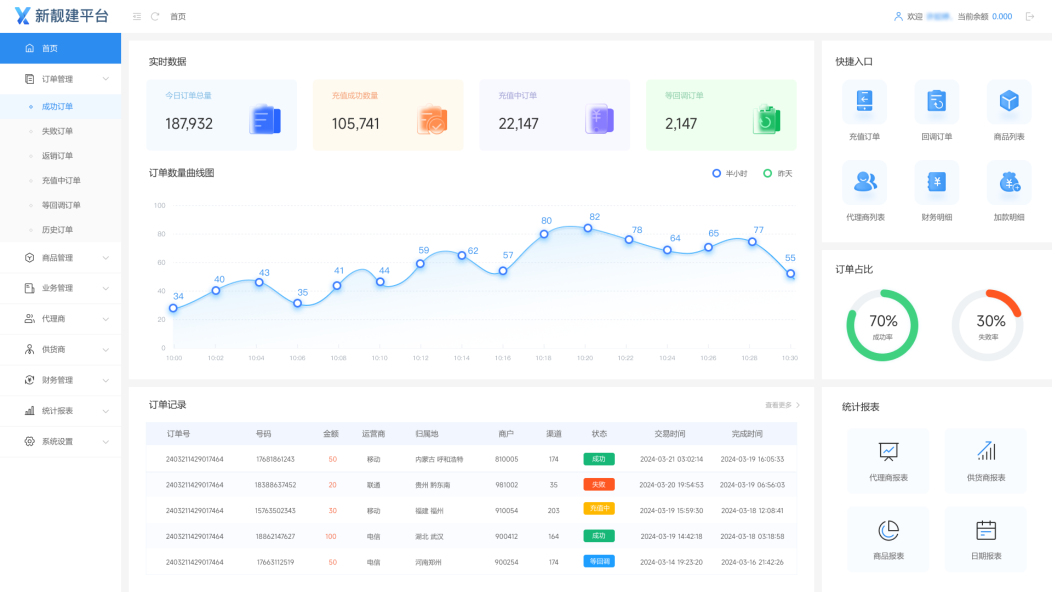Open the 财务明细 quick entry icon
1052x592 pixels.
pos(936,182)
